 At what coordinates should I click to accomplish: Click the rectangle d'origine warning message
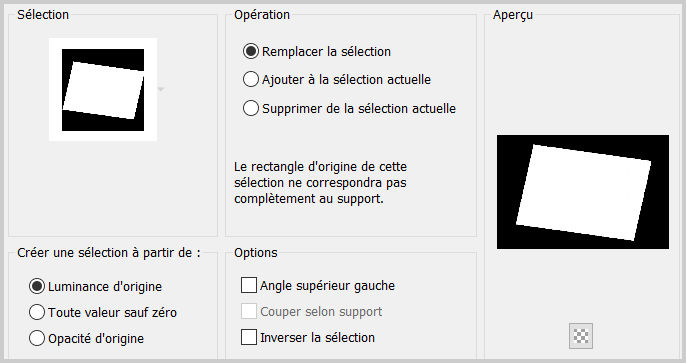click(320, 182)
